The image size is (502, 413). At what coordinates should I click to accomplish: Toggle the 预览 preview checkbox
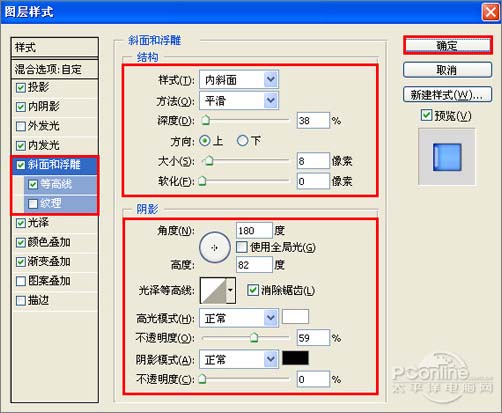tap(426, 115)
